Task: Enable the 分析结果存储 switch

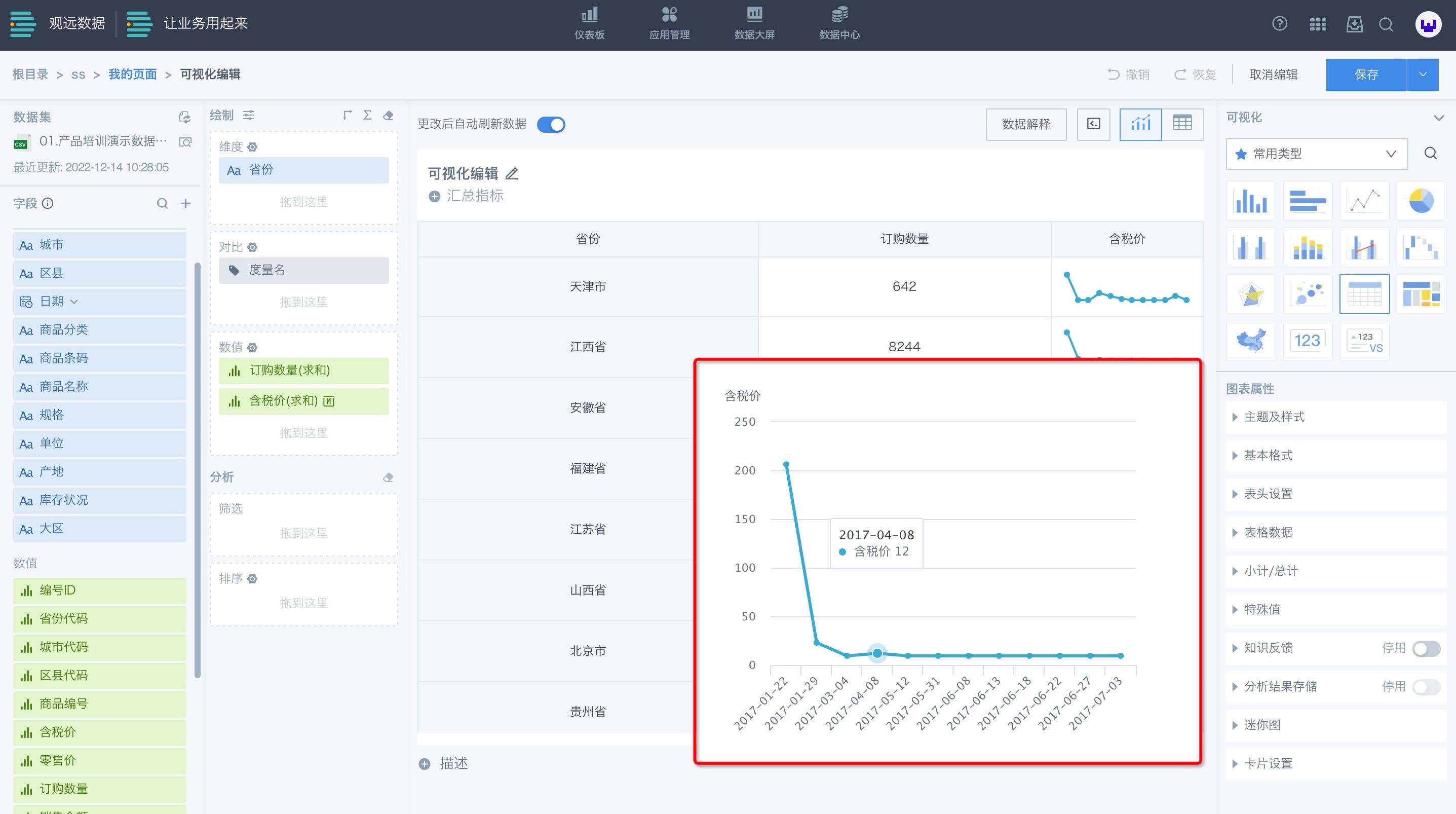Action: coord(1426,687)
